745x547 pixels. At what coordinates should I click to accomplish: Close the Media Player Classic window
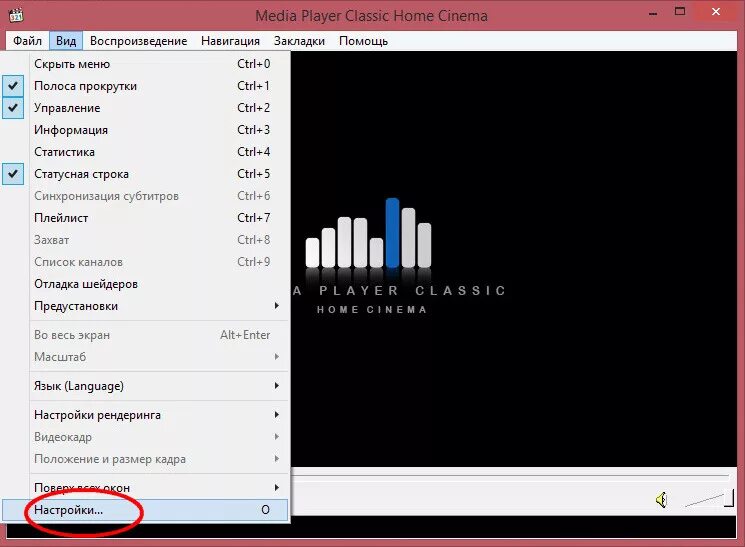point(716,12)
